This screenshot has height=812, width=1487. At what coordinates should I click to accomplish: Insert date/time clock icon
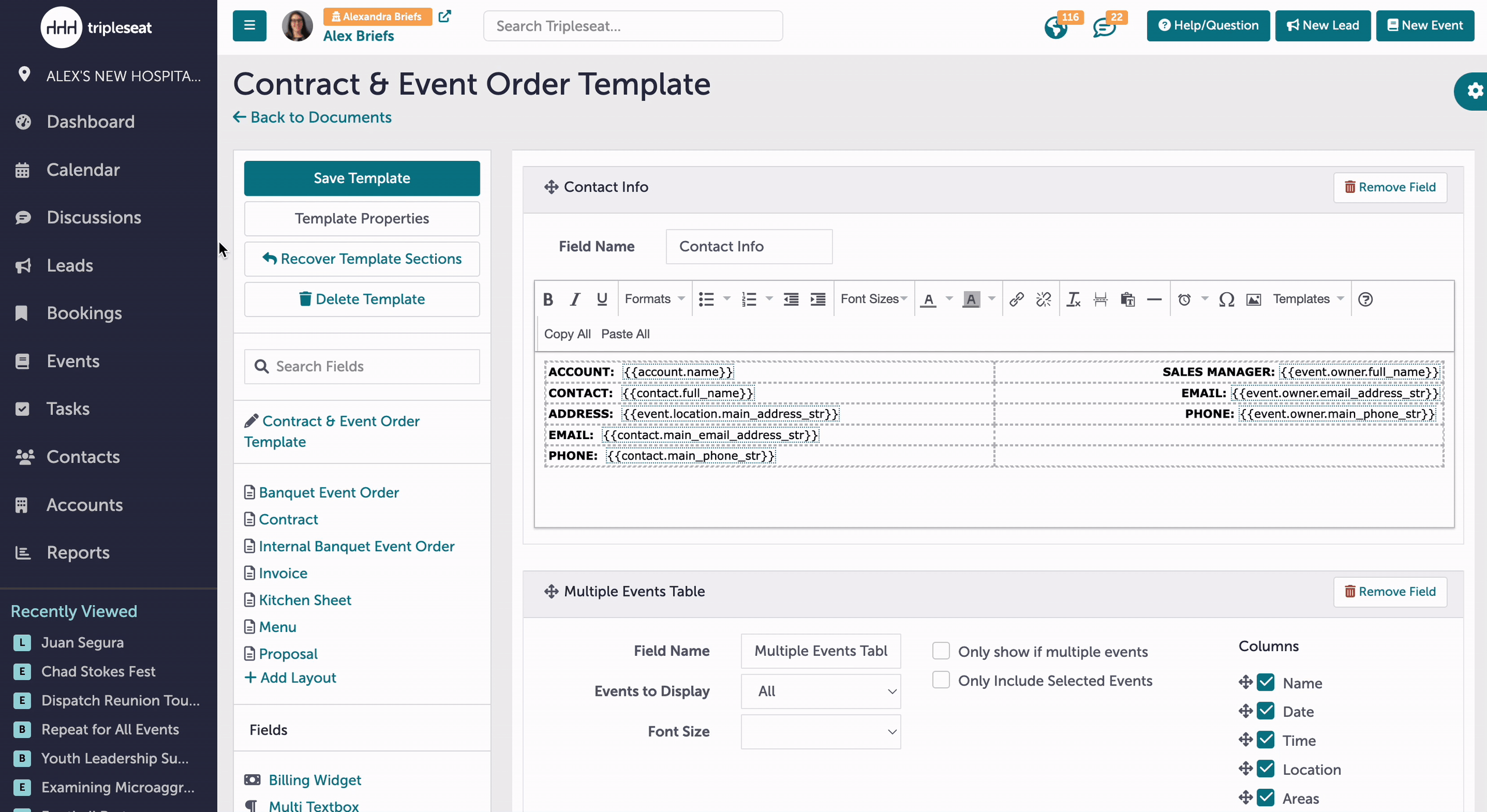(x=1184, y=299)
